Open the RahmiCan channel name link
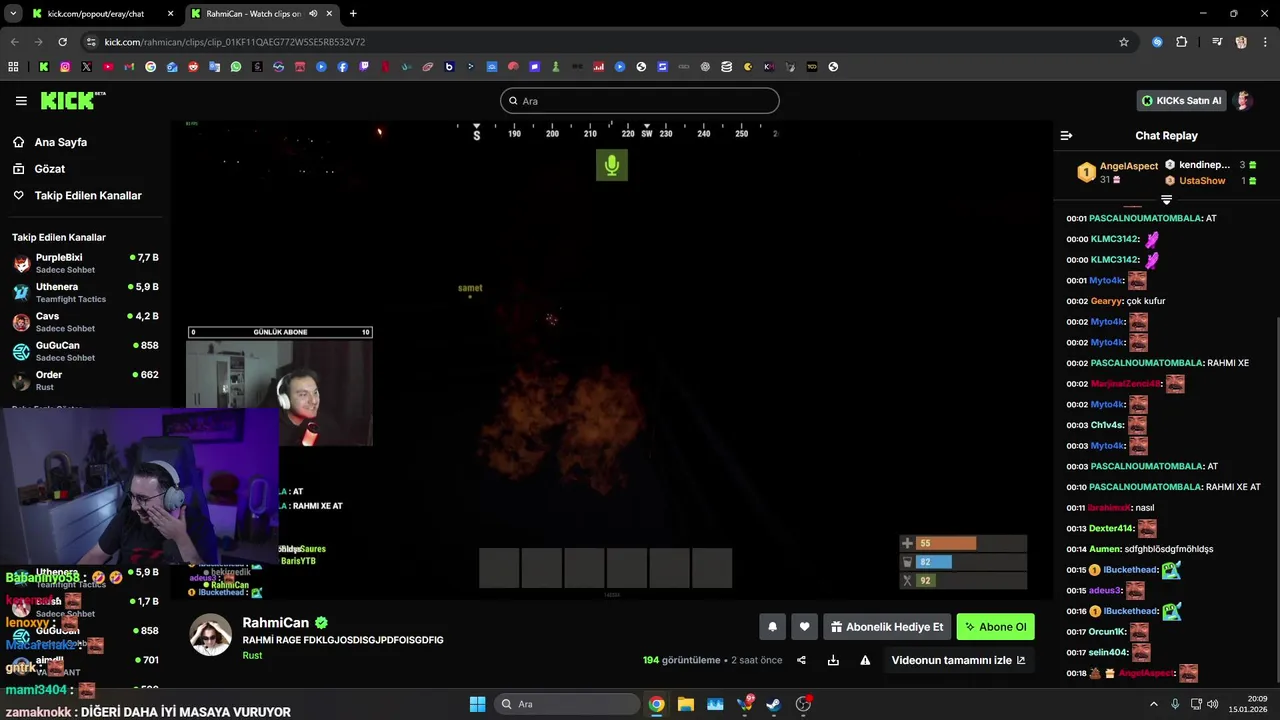The height and width of the screenshot is (720, 1280). [276, 623]
